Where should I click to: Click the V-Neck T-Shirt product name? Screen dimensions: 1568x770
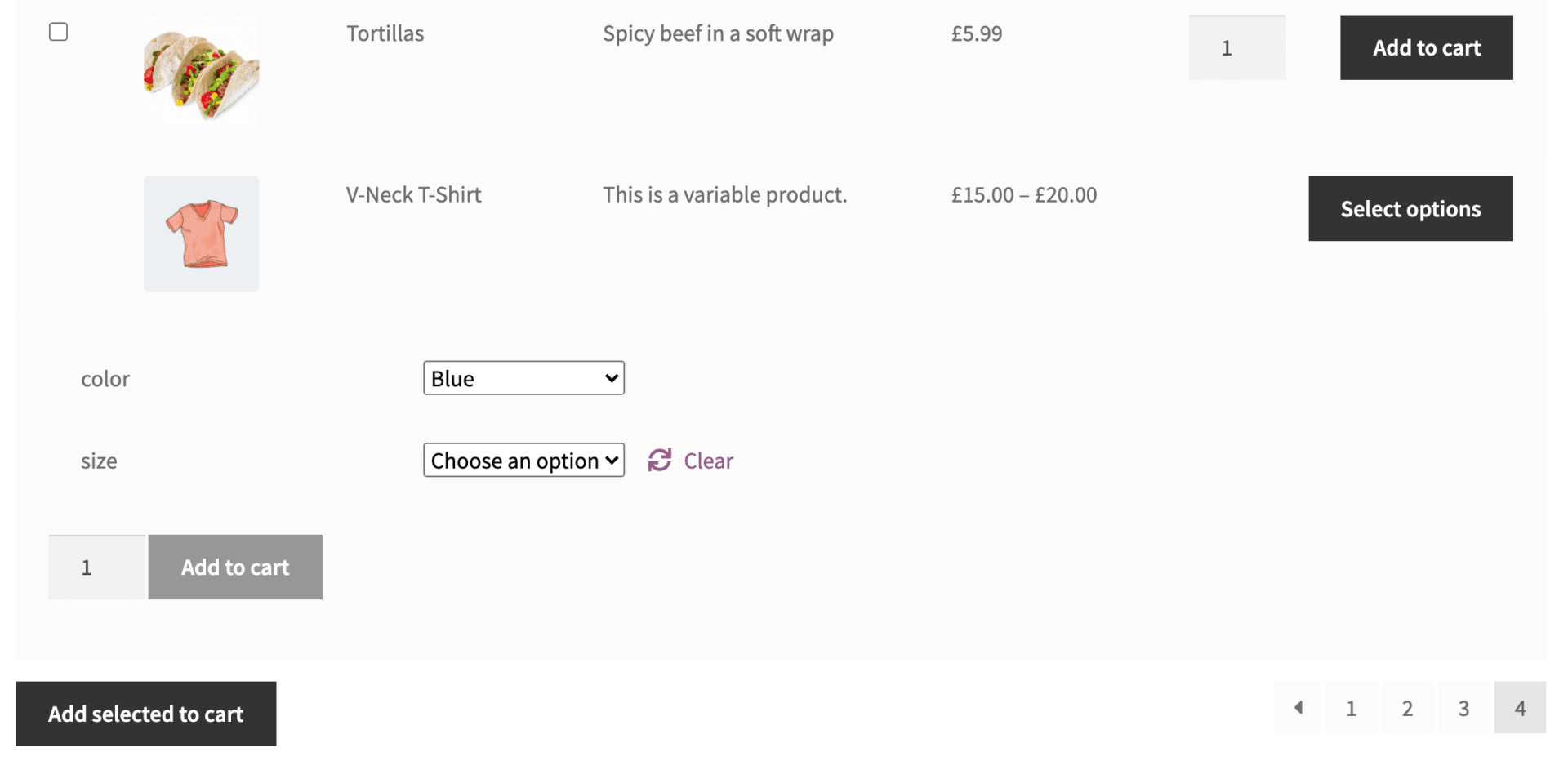[413, 194]
